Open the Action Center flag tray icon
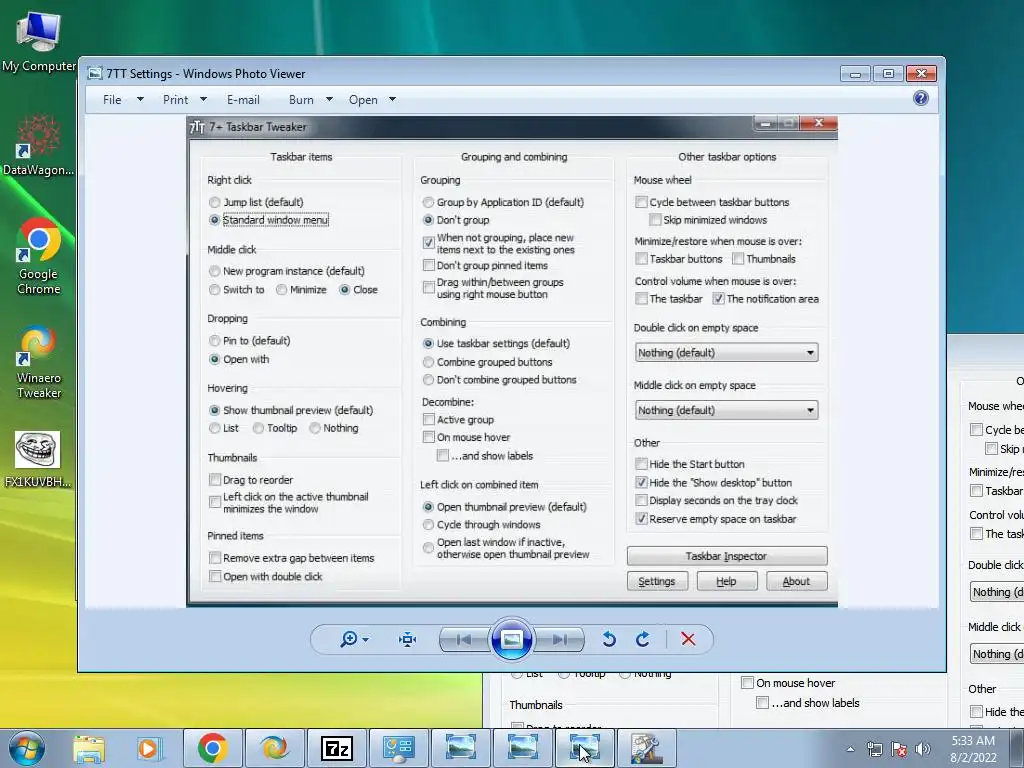 pos(899,749)
